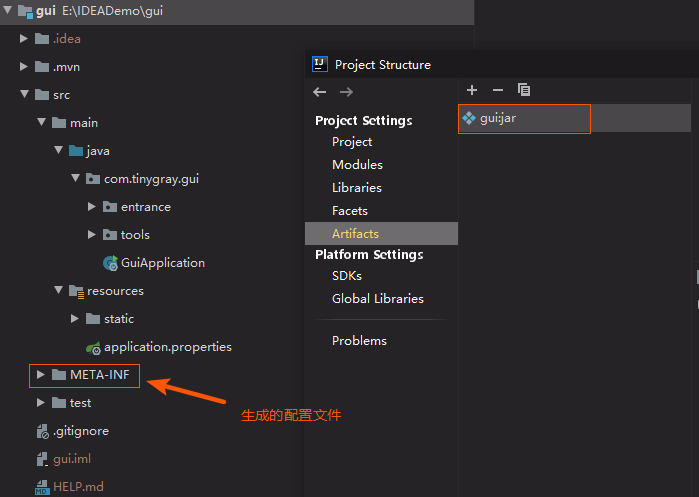Click the blue java source folder icon
This screenshot has width=699, height=497.
pyautogui.click(x=76, y=151)
